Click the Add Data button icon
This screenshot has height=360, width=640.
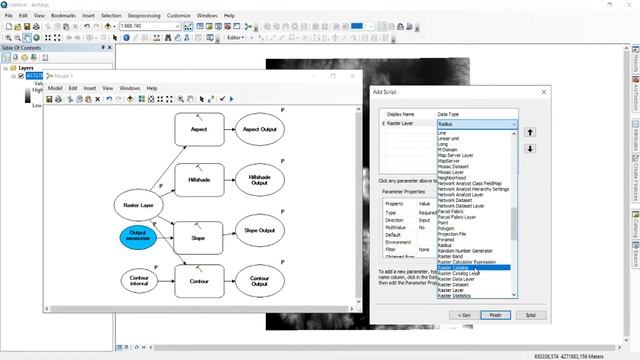[x=108, y=27]
